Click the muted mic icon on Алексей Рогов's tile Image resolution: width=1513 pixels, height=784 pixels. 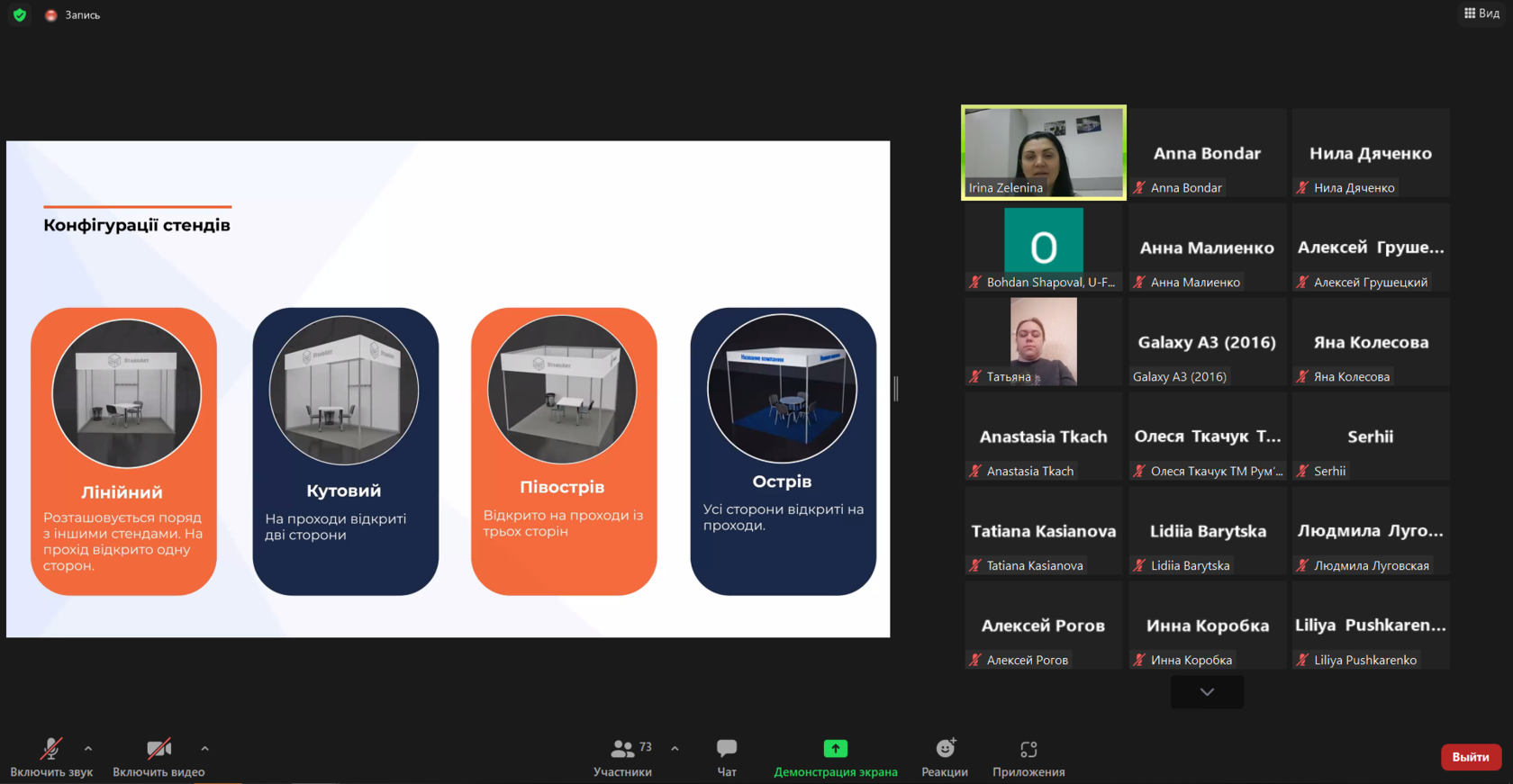(x=975, y=660)
